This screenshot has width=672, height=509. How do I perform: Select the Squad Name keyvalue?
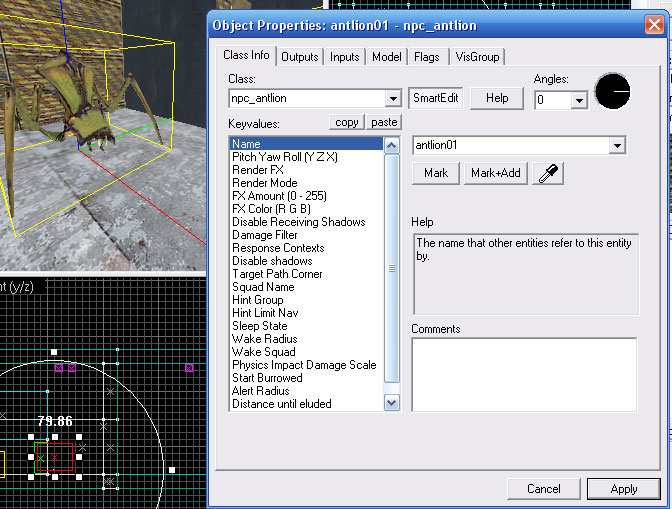pyautogui.click(x=306, y=287)
